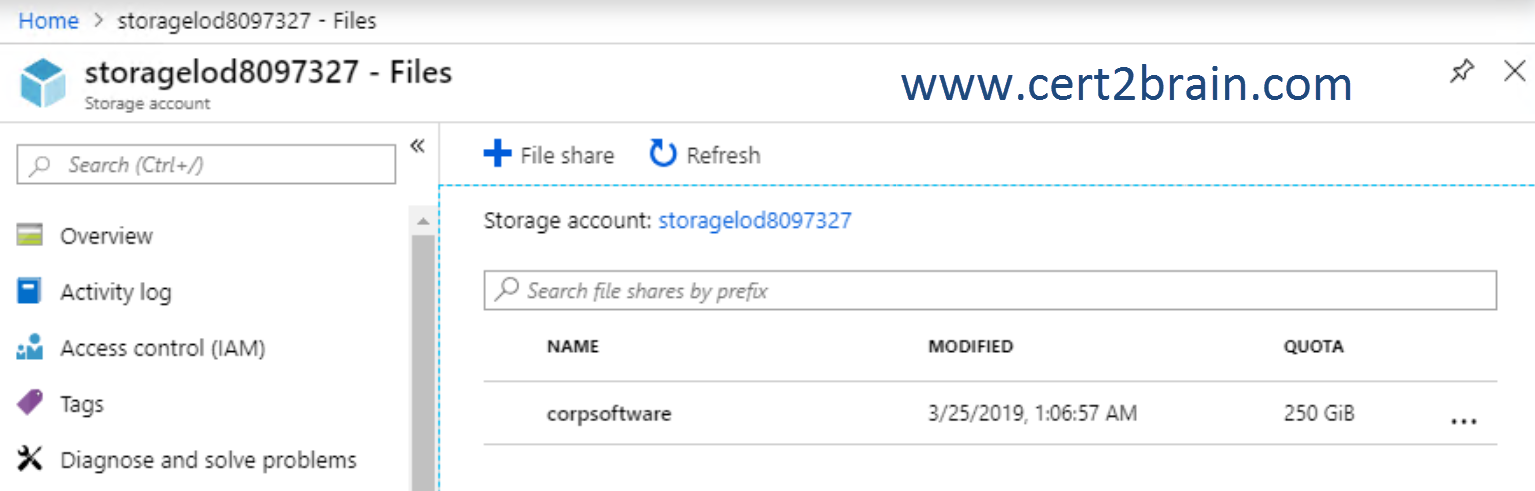Screen dimensions: 1535x491
Task: Click the Activity log book icon
Action: [x=30, y=292]
